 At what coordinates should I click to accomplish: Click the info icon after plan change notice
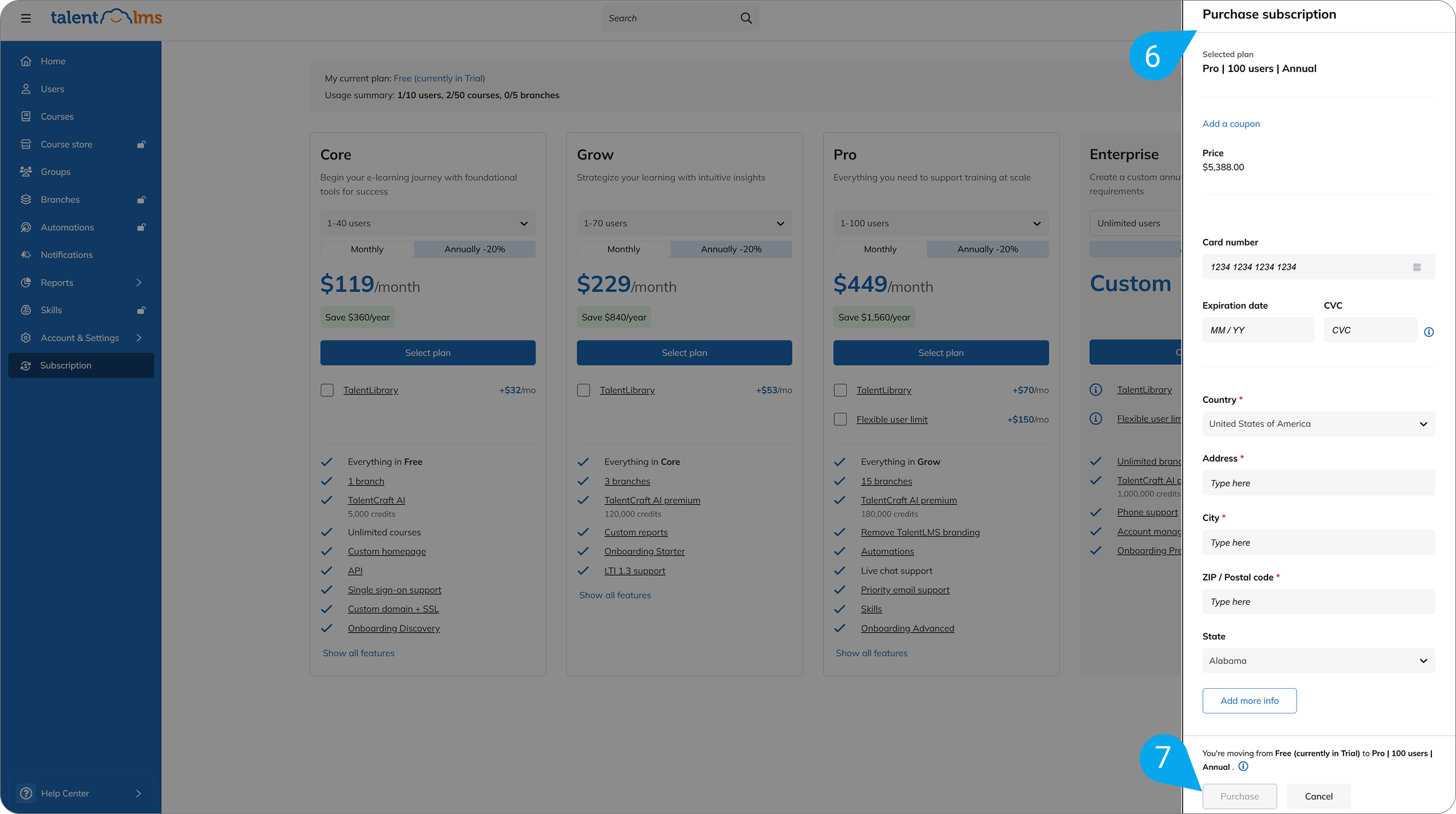[x=1243, y=767]
